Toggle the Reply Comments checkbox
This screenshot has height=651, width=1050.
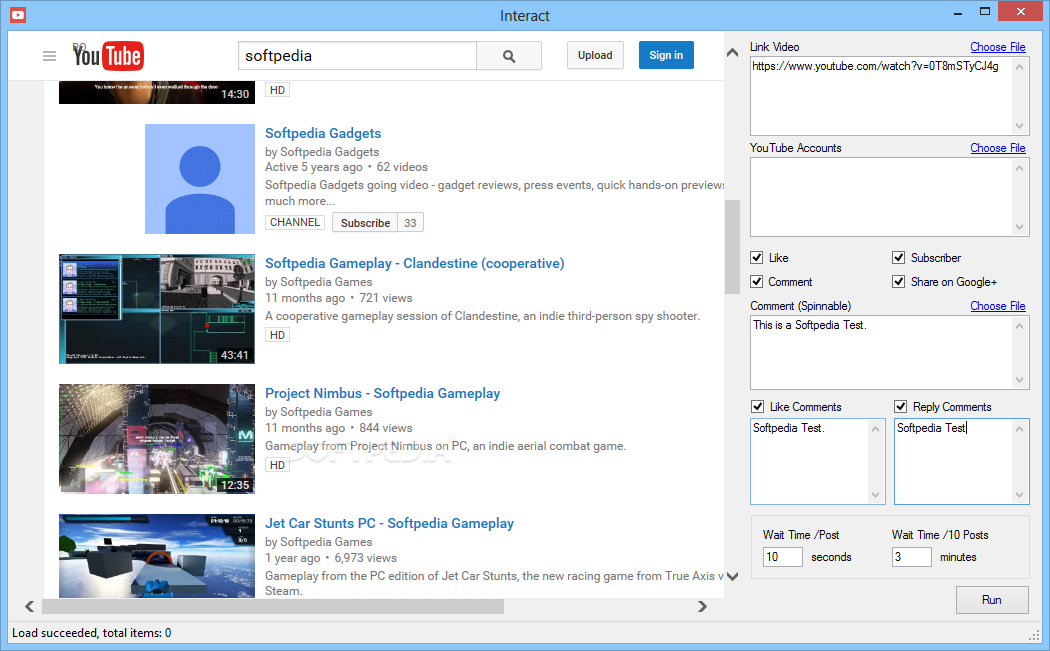tap(901, 407)
